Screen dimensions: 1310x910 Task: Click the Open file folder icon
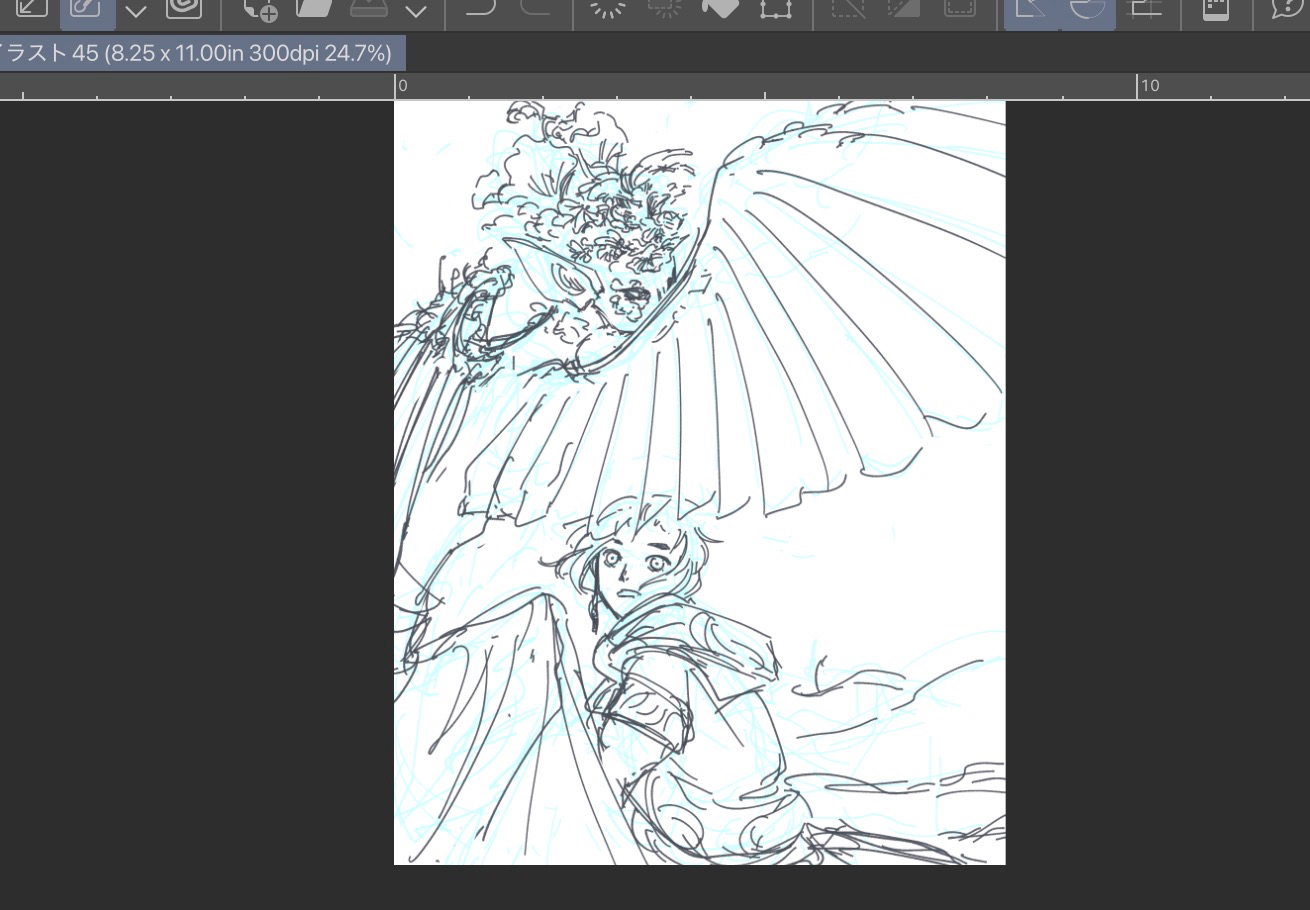coord(314,8)
